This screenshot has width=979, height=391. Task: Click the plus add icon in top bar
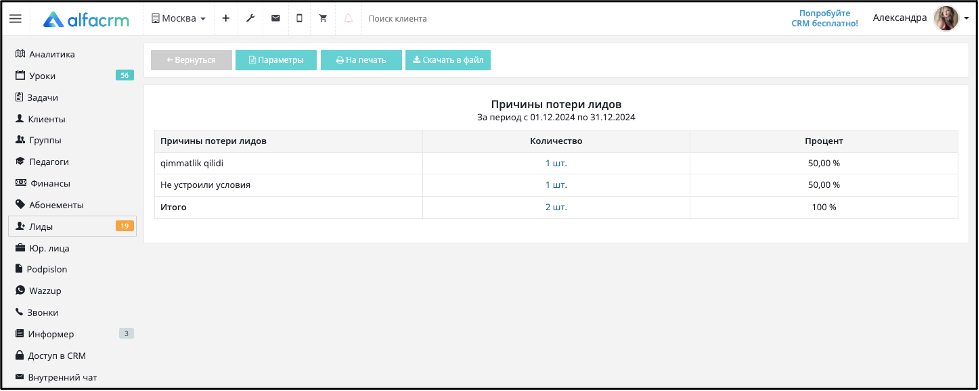[x=226, y=19]
